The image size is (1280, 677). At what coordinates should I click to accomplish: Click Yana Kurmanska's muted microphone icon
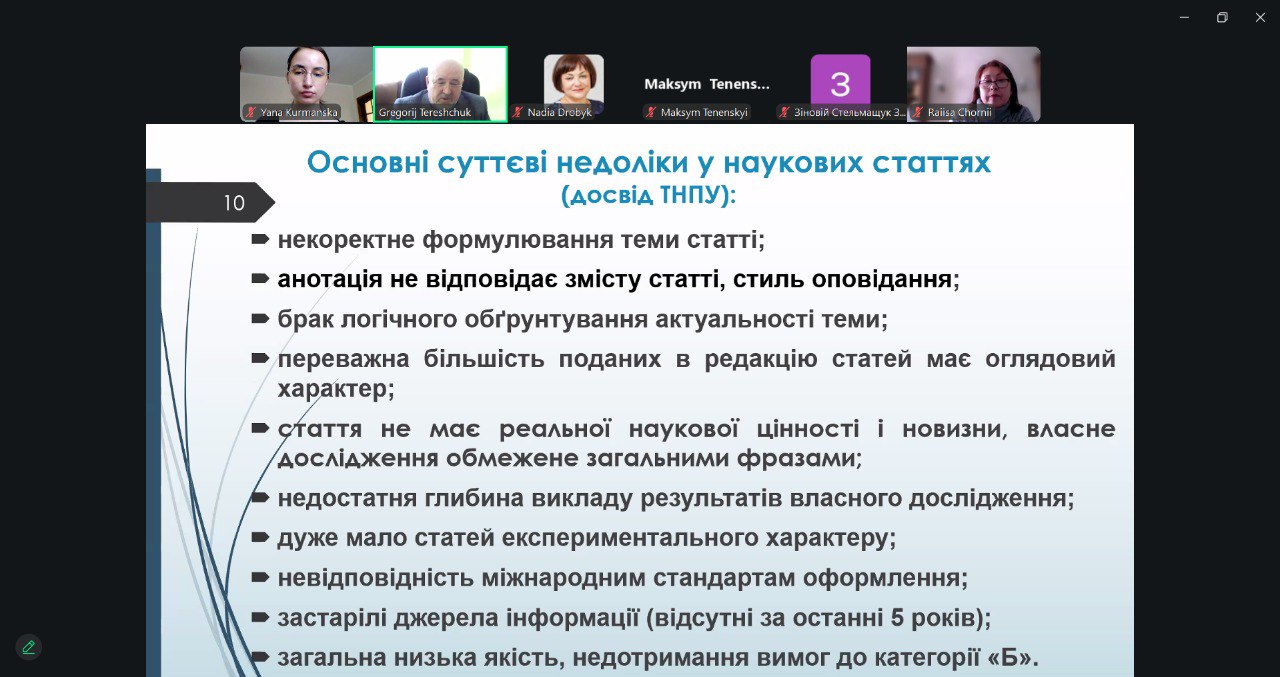(x=251, y=113)
